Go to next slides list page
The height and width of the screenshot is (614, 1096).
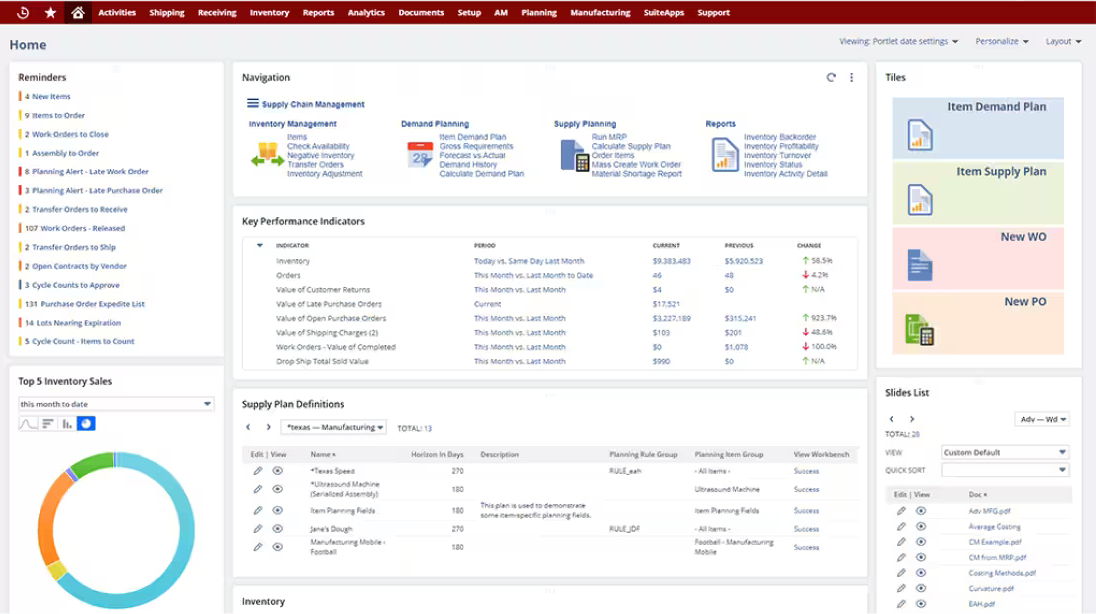[x=911, y=419]
